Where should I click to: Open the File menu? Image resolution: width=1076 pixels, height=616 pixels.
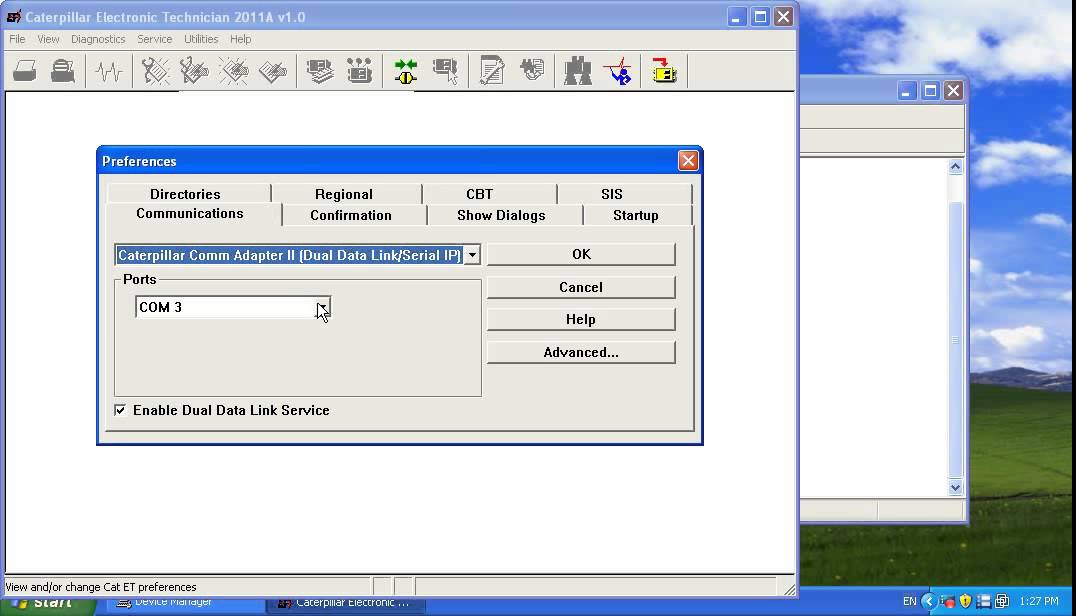click(17, 39)
